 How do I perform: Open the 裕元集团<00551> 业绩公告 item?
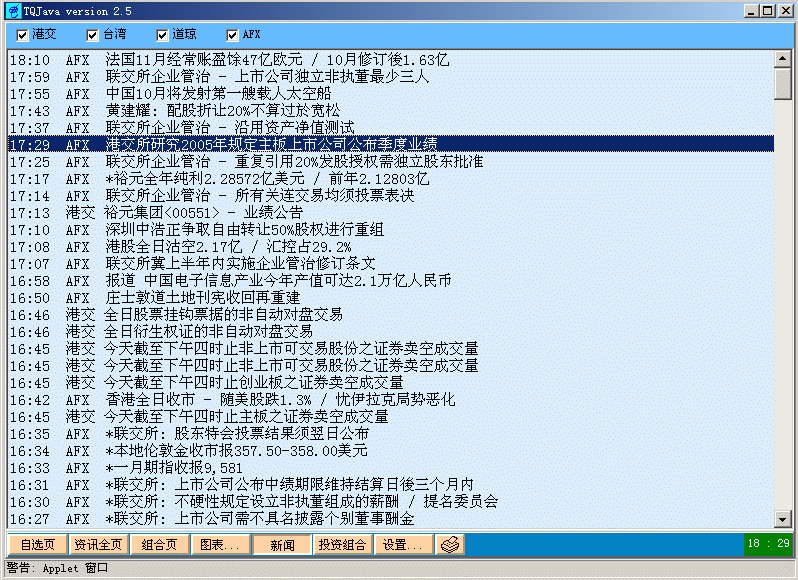pyautogui.click(x=391, y=213)
